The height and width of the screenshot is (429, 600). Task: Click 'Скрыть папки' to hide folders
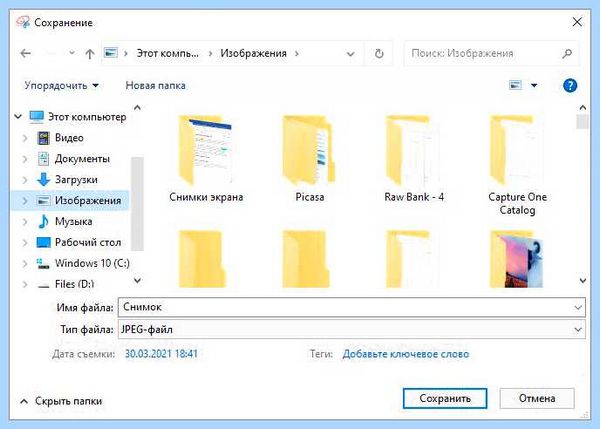(x=61, y=401)
